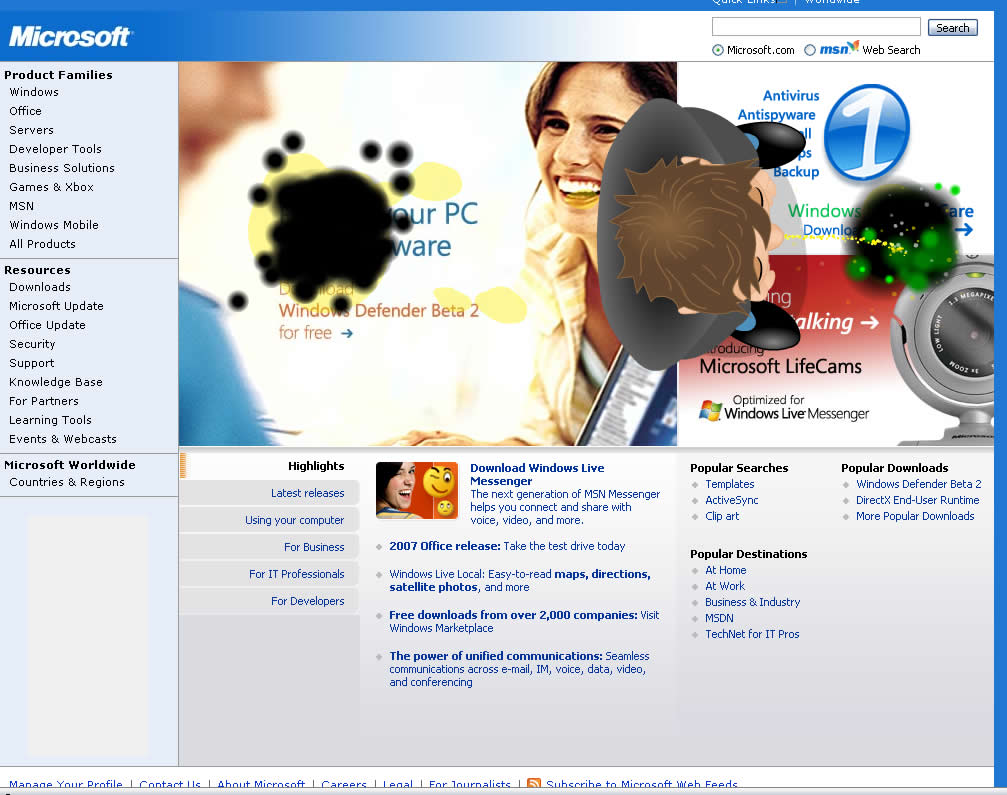
Task: Open DirectX End-User Runtime download
Action: (x=918, y=500)
